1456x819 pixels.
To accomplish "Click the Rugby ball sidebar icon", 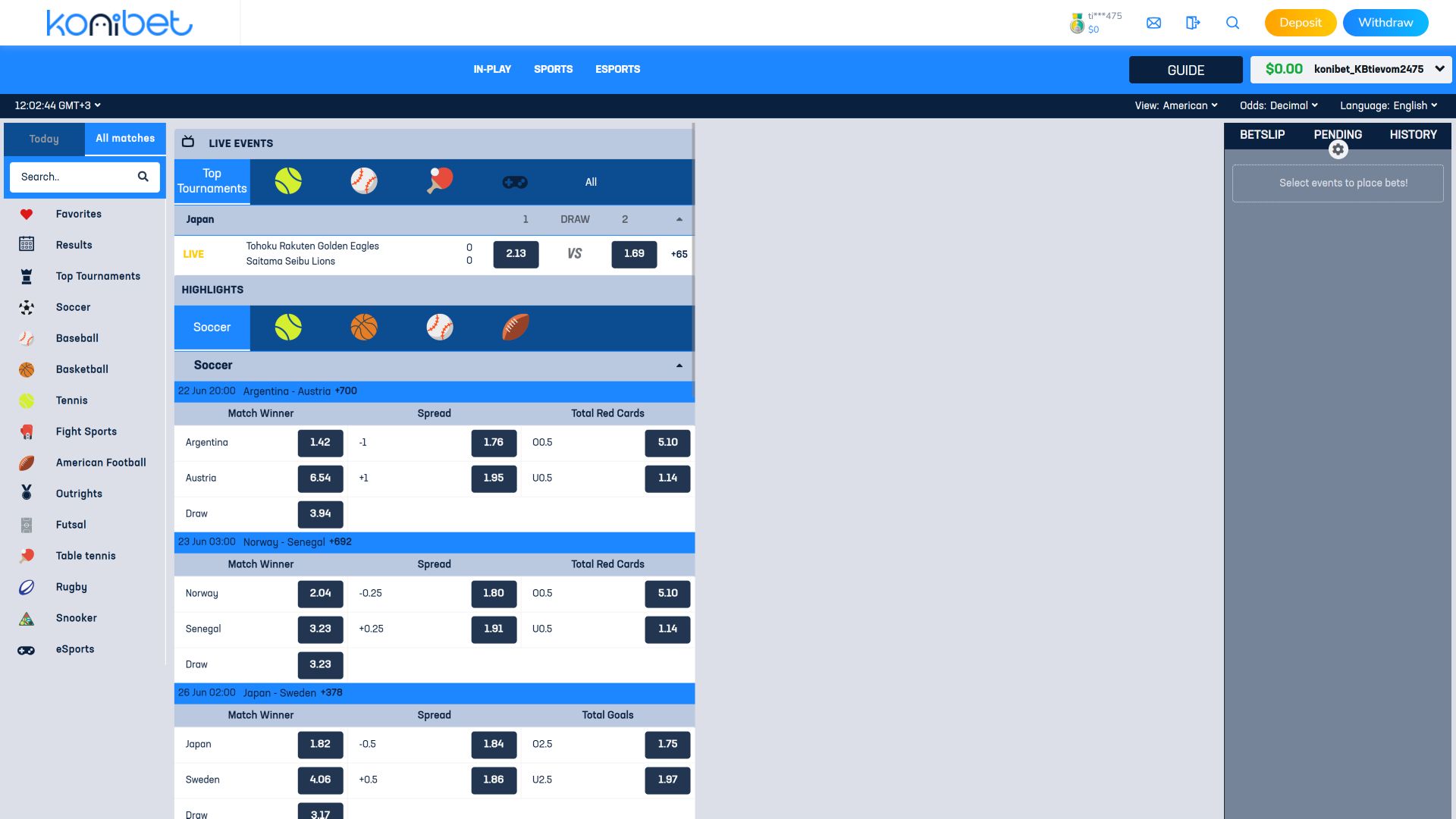I will coord(27,587).
